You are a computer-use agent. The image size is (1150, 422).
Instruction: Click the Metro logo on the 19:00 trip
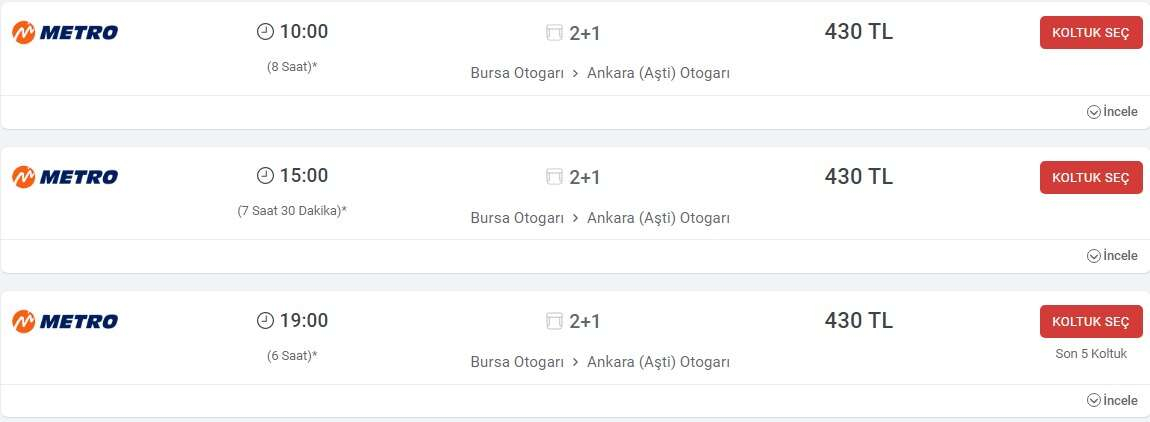(x=65, y=321)
